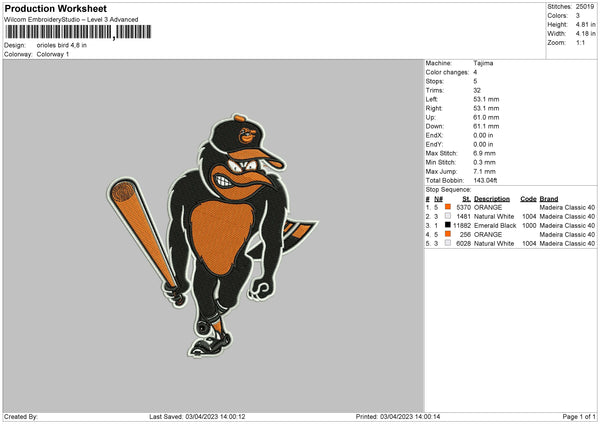Click the Min Stitch value 0.3 mm

[x=484, y=163]
